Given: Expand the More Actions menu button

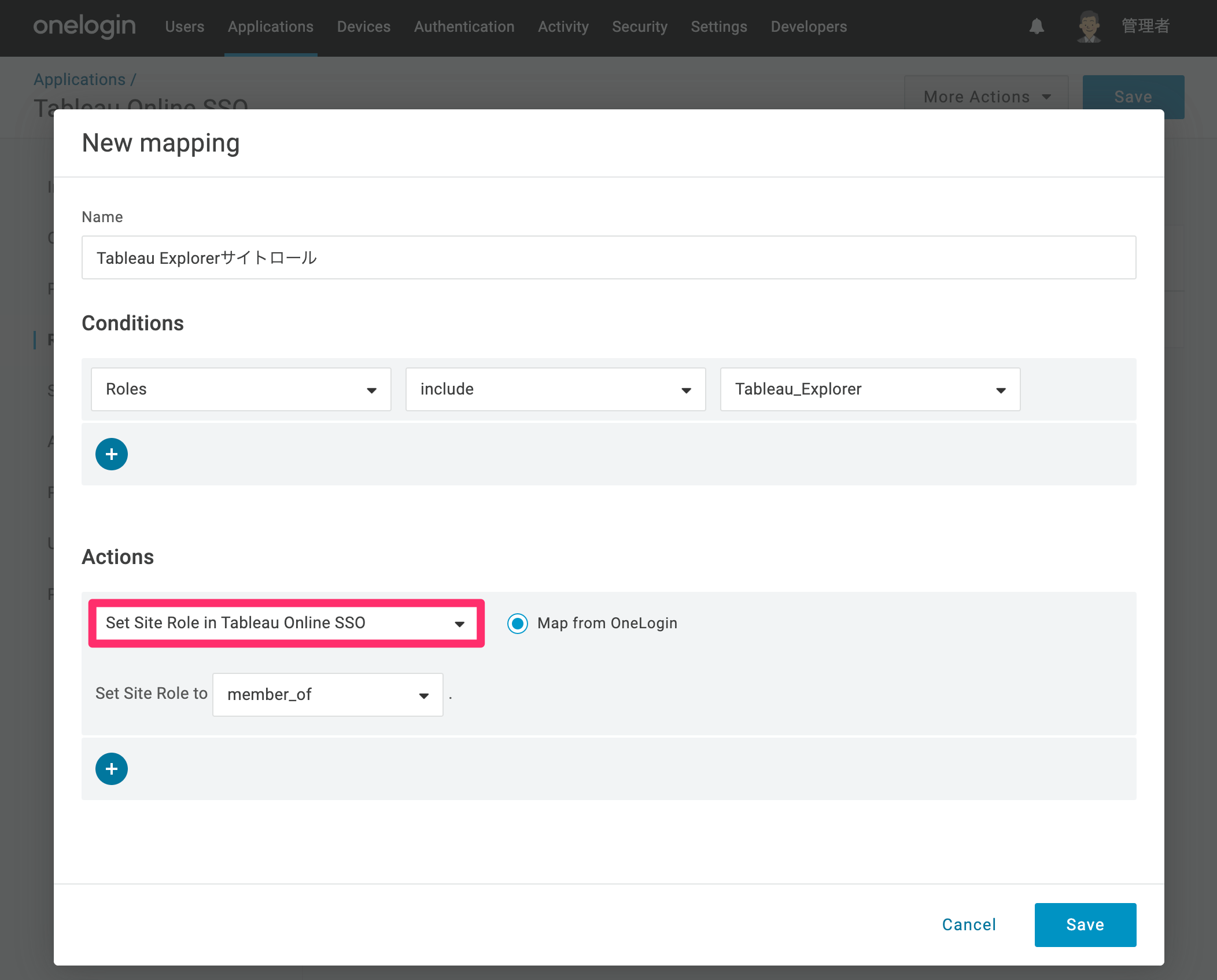Looking at the screenshot, I should 986,97.
